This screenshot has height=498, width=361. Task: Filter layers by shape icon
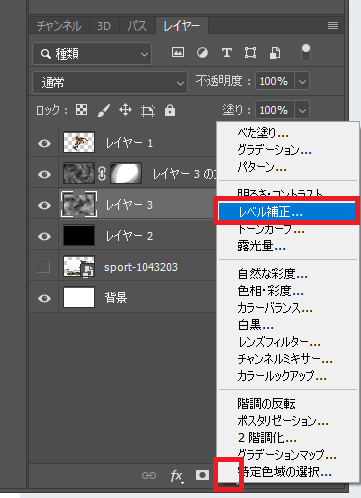pos(250,53)
